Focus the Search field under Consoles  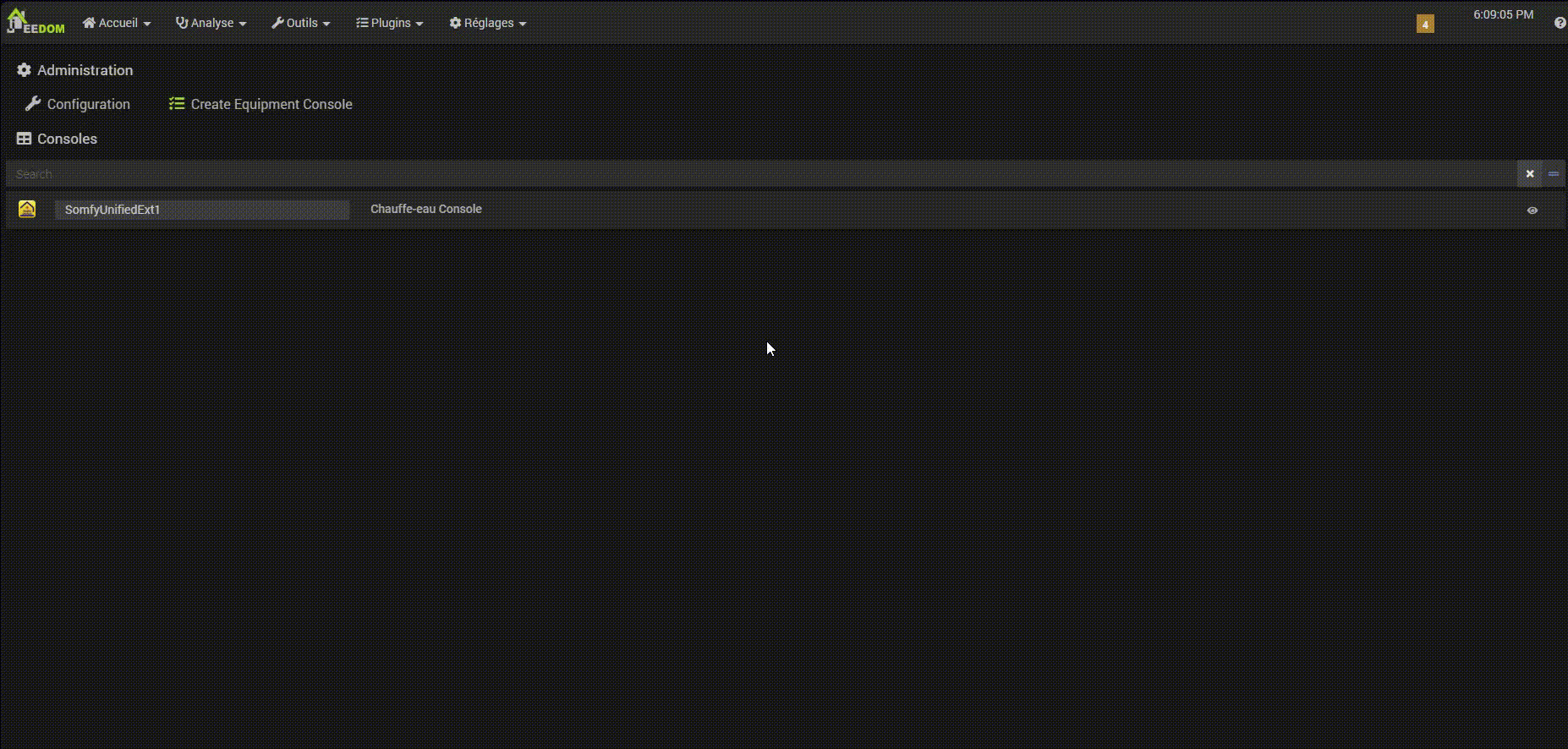pos(761,174)
